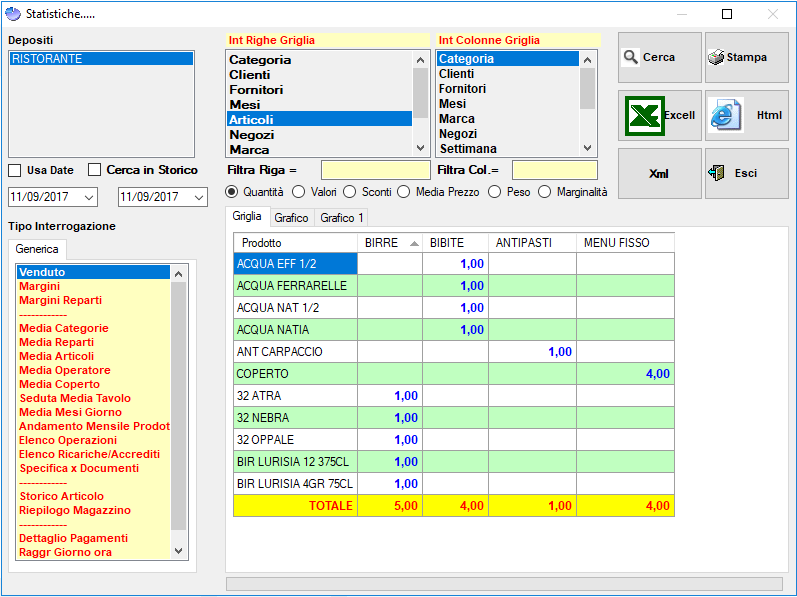
Task: Enable the Usa Date checkbox
Action: [x=15, y=170]
